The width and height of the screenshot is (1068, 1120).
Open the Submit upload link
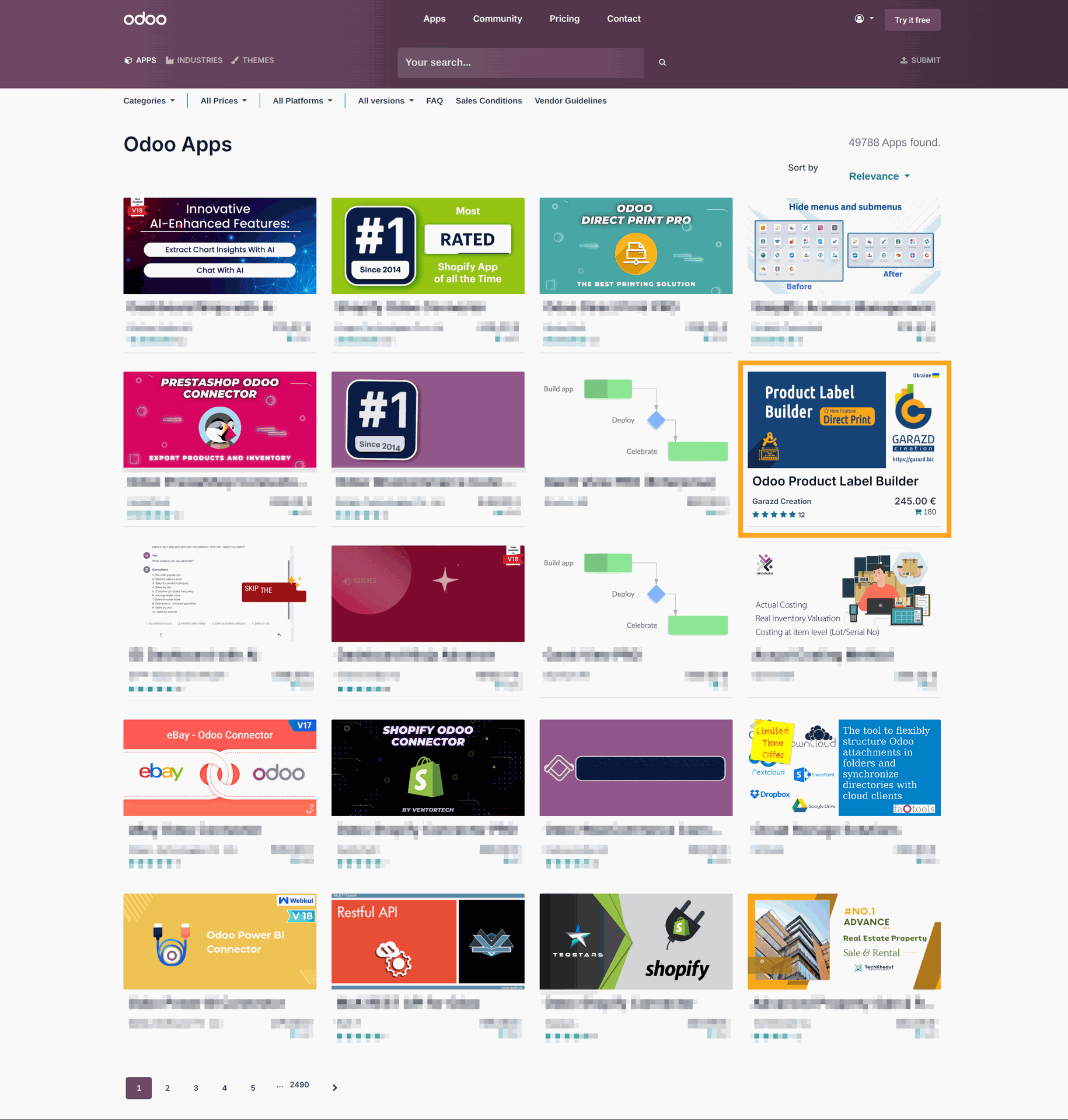(920, 60)
